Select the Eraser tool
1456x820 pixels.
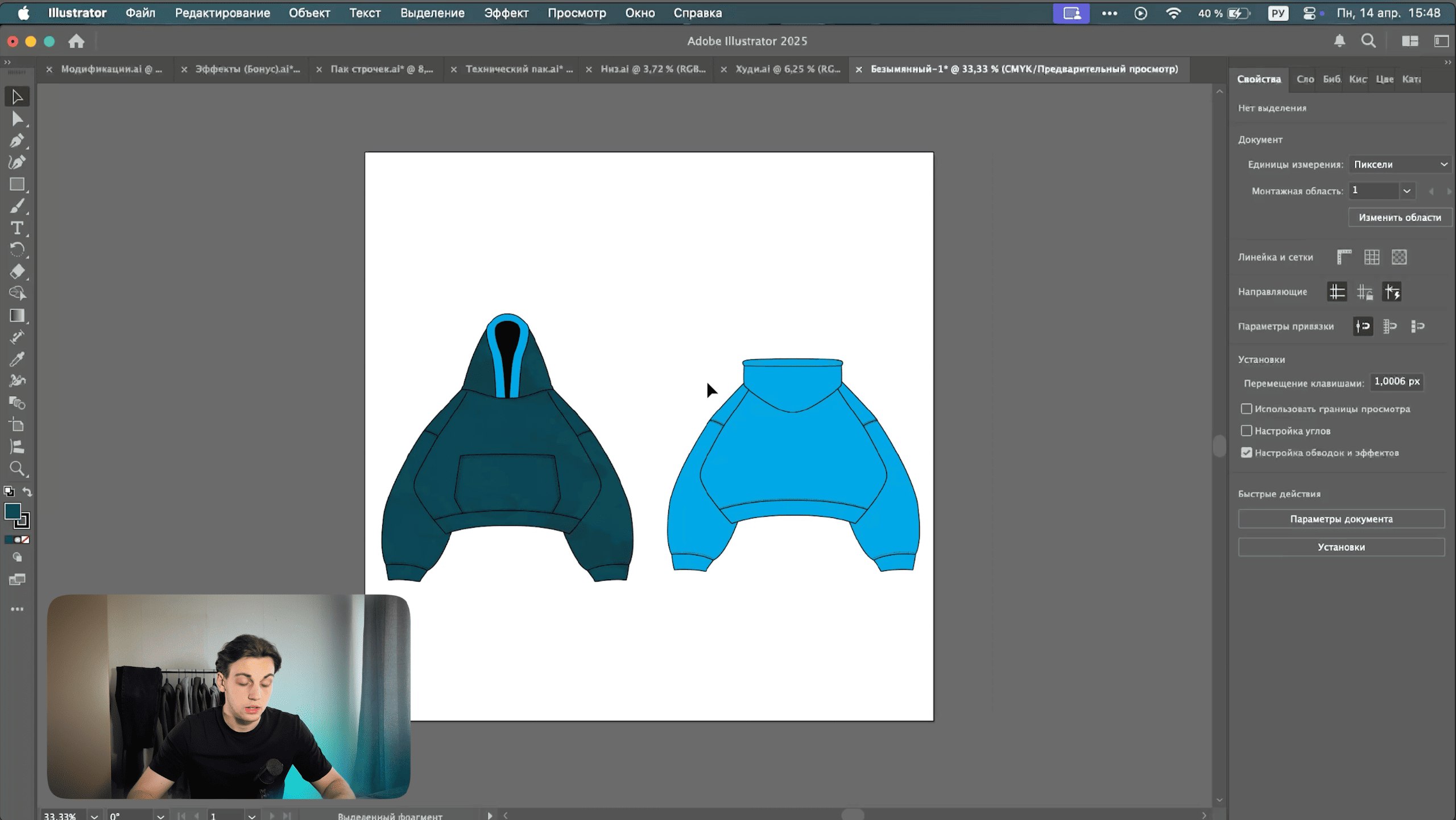pyautogui.click(x=17, y=271)
